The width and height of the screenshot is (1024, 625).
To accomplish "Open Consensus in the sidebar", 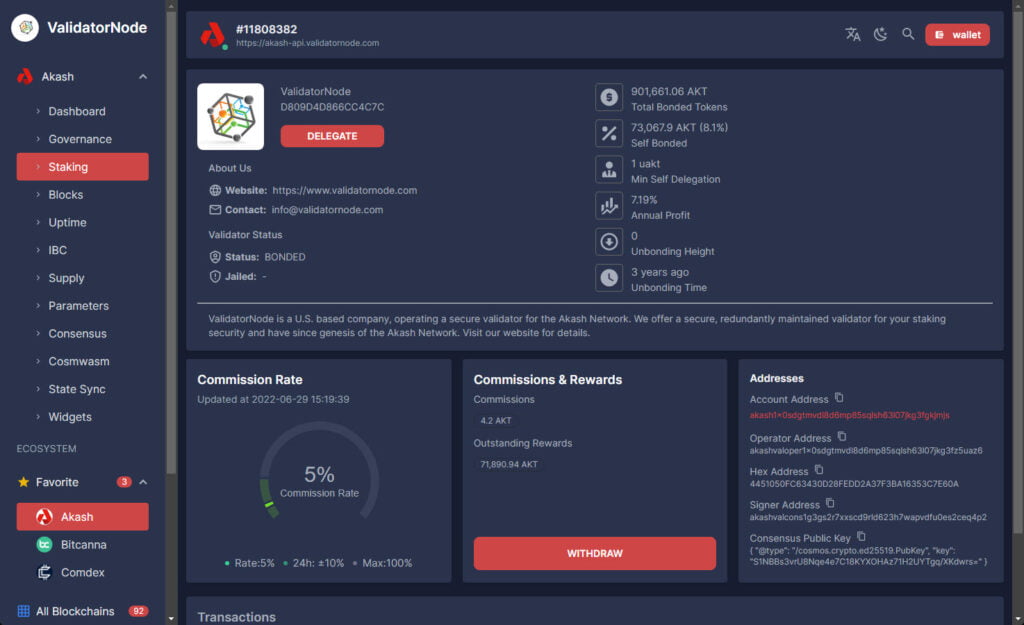I will [82, 333].
